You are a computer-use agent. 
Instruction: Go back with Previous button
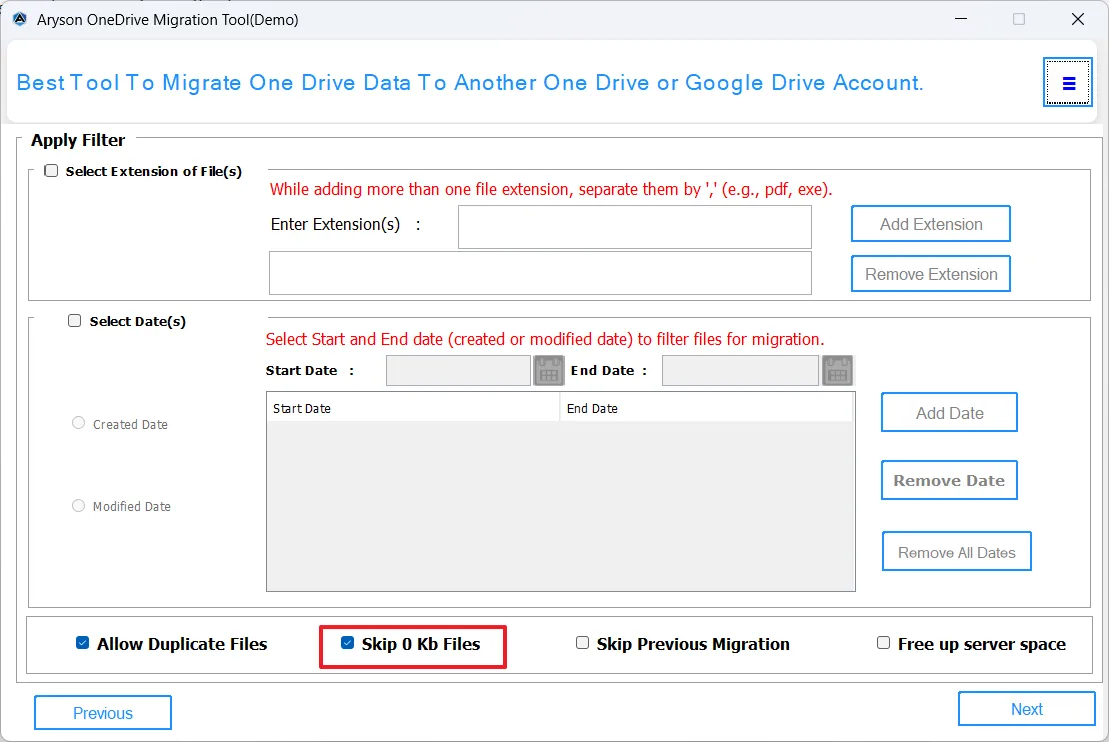(103, 713)
